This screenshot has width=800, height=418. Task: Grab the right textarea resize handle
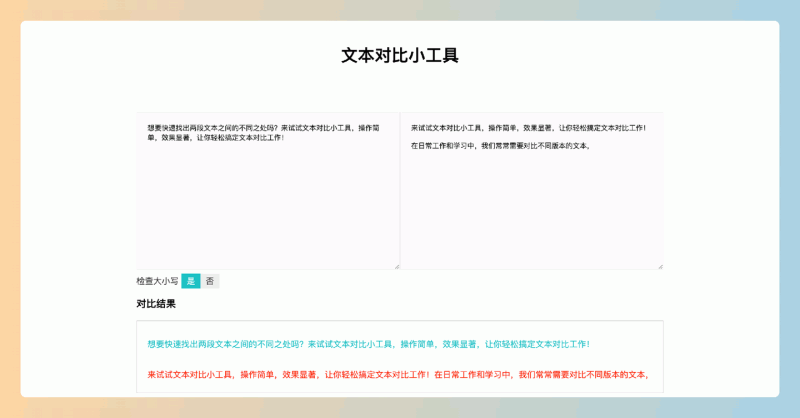coord(661,266)
